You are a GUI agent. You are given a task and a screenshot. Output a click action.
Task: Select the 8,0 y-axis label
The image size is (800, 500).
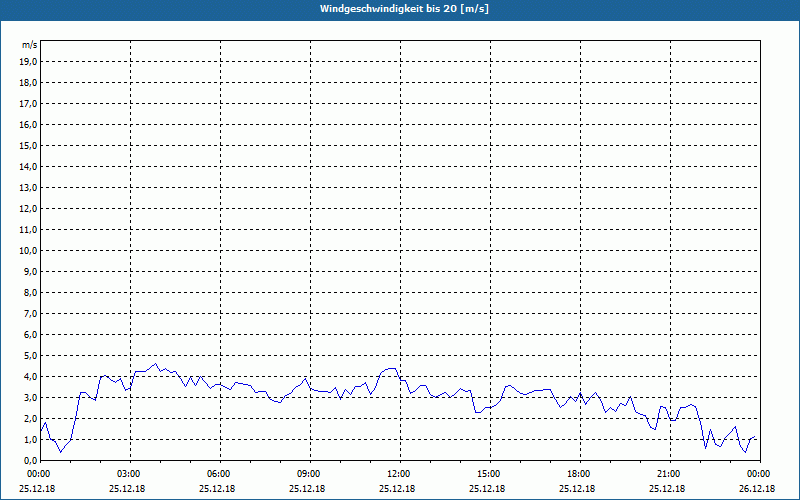pyautogui.click(x=31, y=292)
